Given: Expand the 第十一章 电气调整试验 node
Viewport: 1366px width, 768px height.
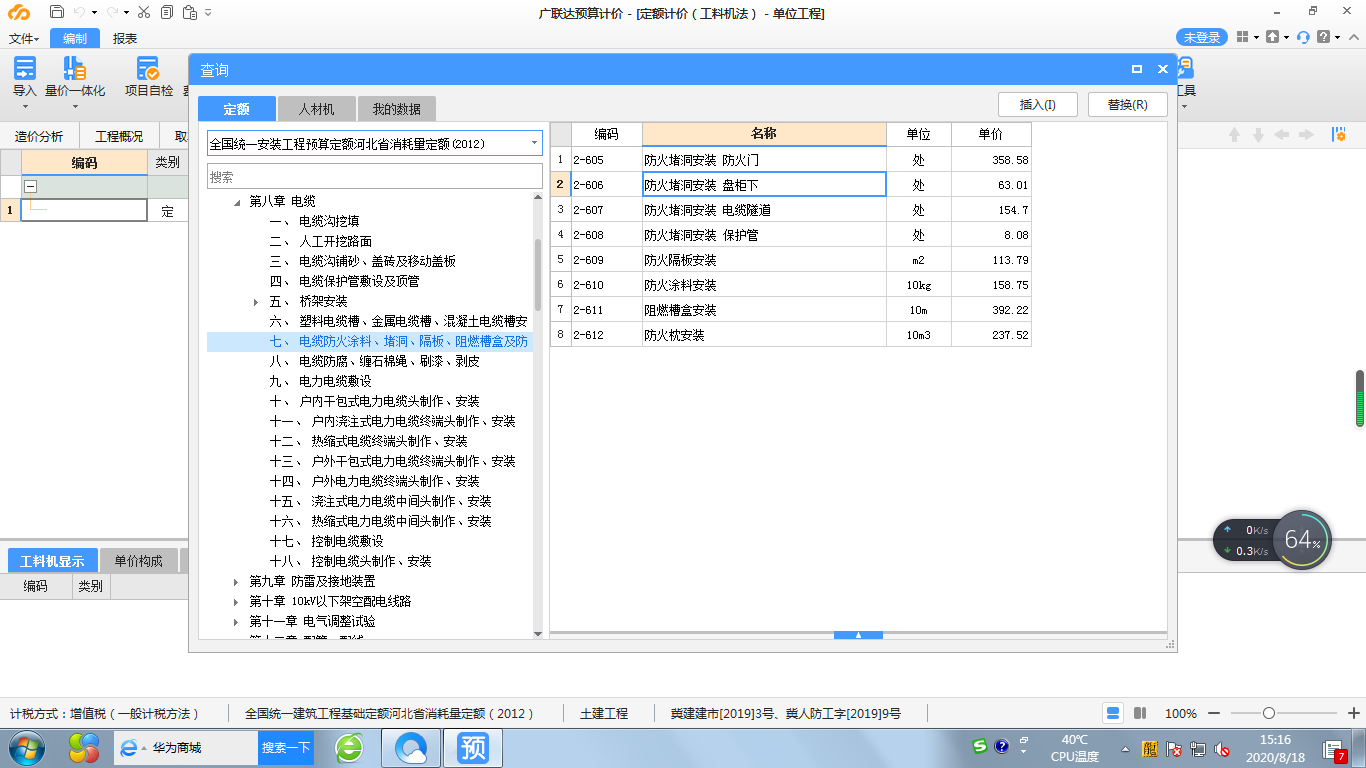Looking at the screenshot, I should point(237,622).
